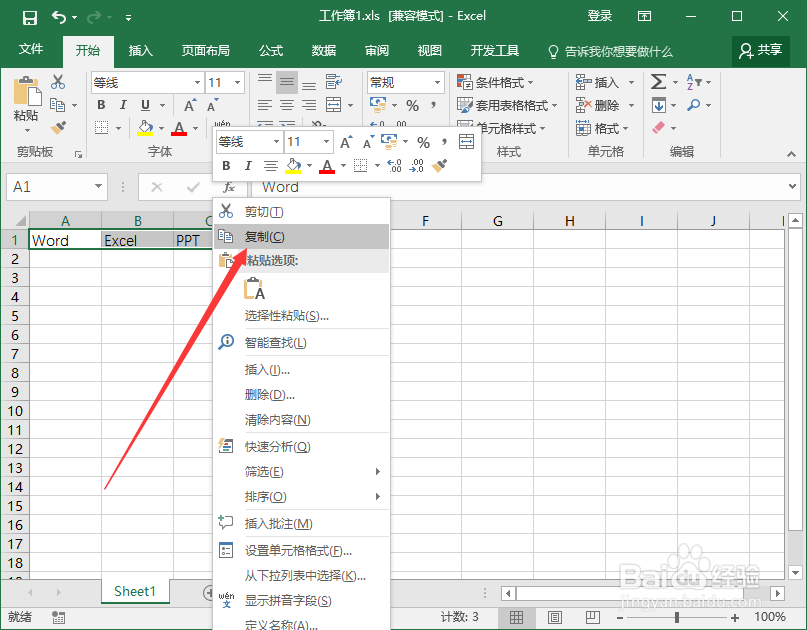The width and height of the screenshot is (807, 630).
Task: Toggle align right in ribbon alignment group
Action: tap(309, 106)
